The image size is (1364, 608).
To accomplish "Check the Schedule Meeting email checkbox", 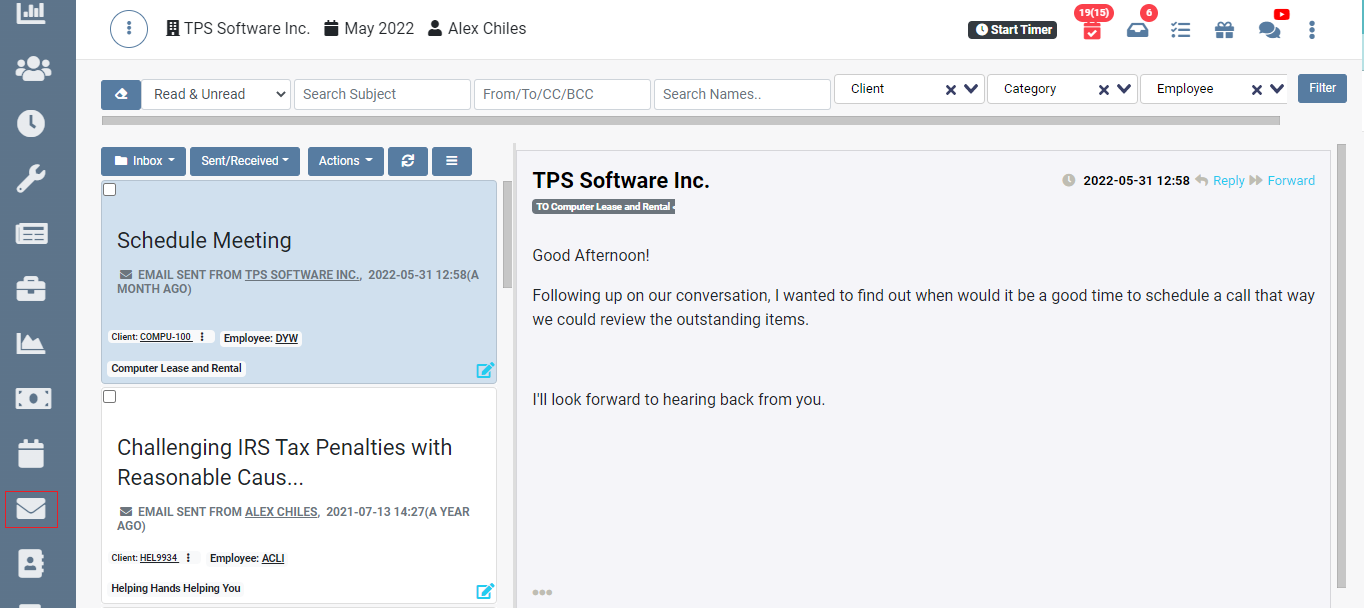I will [x=110, y=189].
